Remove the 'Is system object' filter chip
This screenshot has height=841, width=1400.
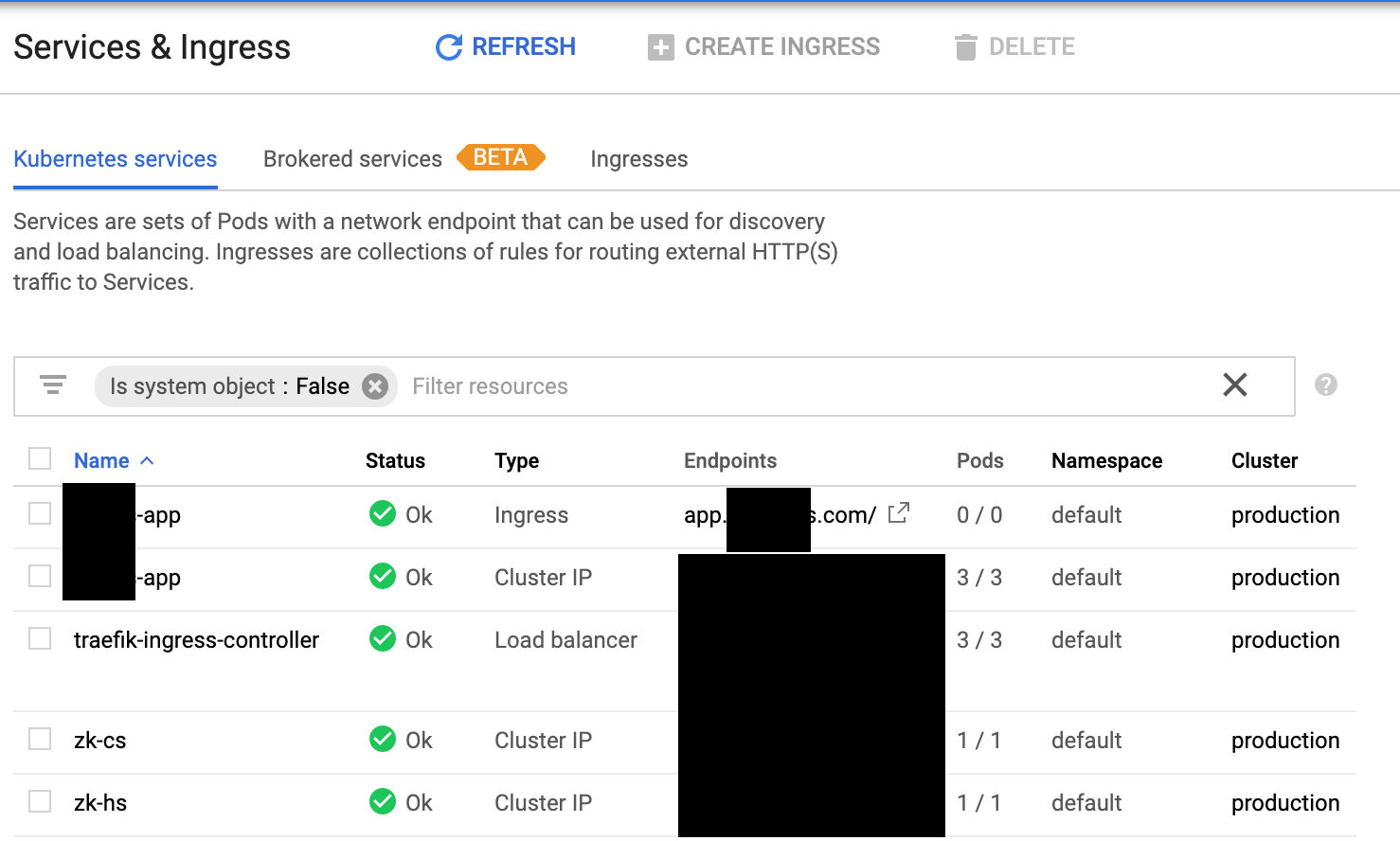tap(376, 386)
